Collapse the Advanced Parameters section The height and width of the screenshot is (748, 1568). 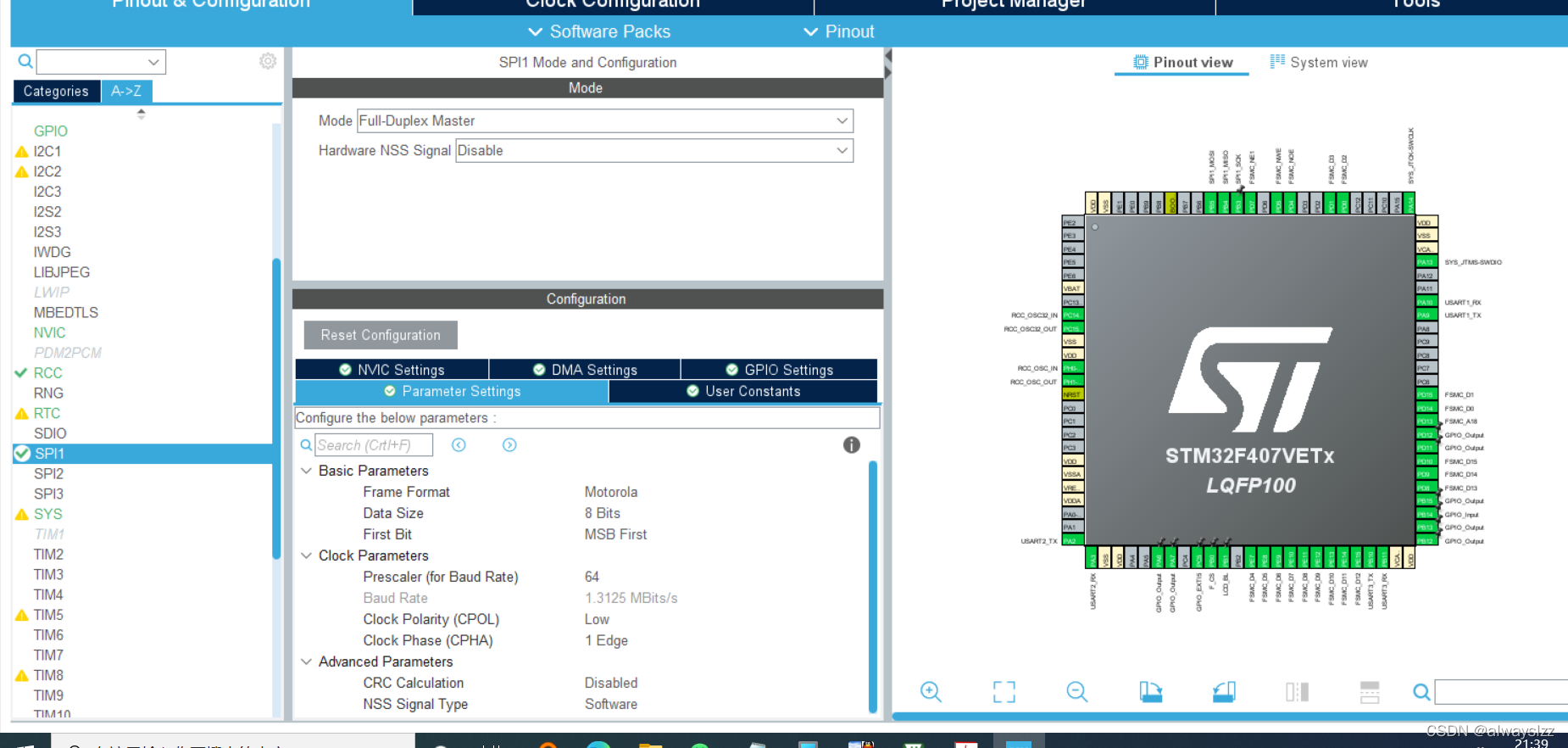pos(307,661)
